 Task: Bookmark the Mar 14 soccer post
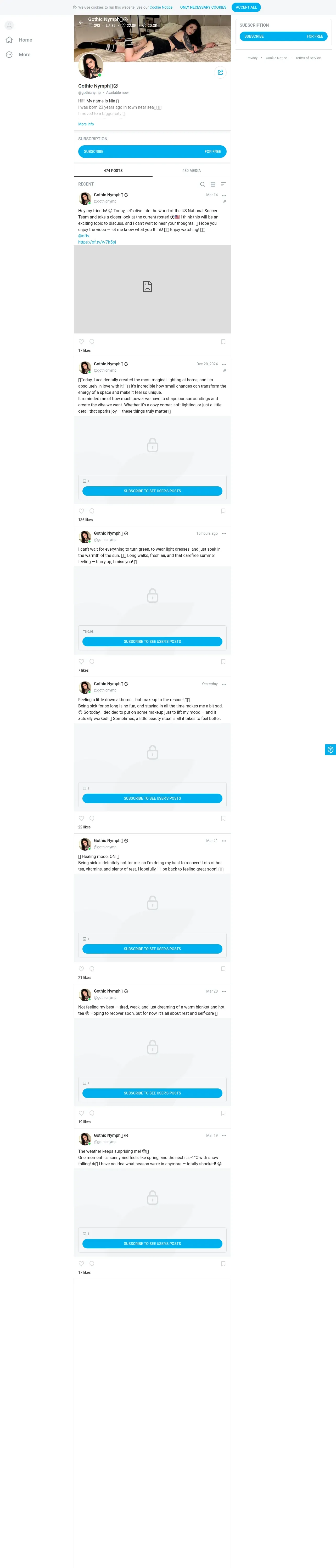223,342
